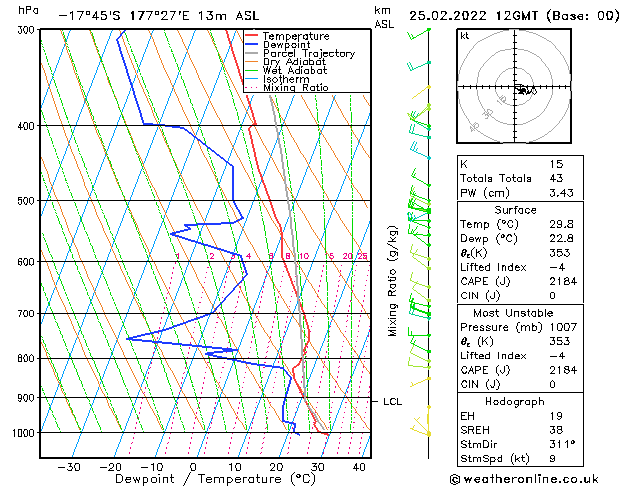
Task: Click the Dewpoint legend entry
Action: 286,45
